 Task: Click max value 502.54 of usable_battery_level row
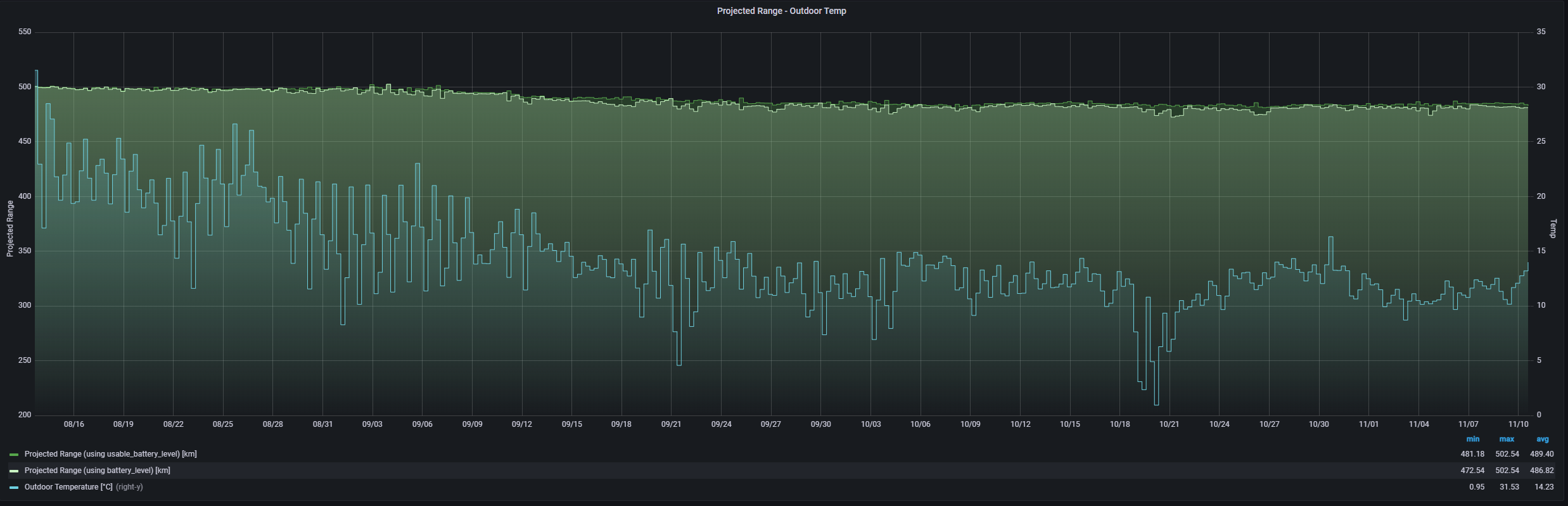click(x=1507, y=454)
